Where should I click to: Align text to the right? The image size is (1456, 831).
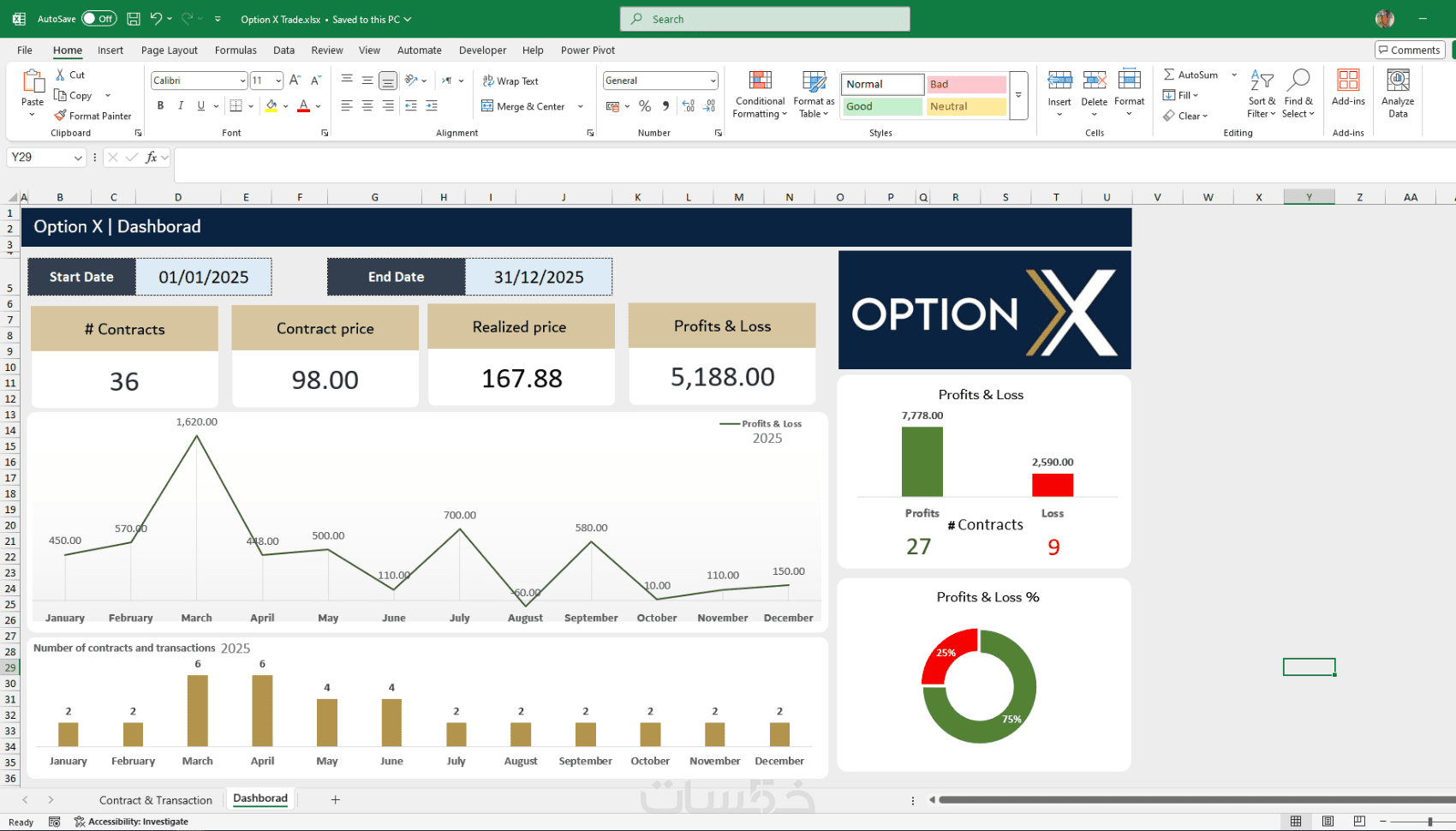(388, 106)
